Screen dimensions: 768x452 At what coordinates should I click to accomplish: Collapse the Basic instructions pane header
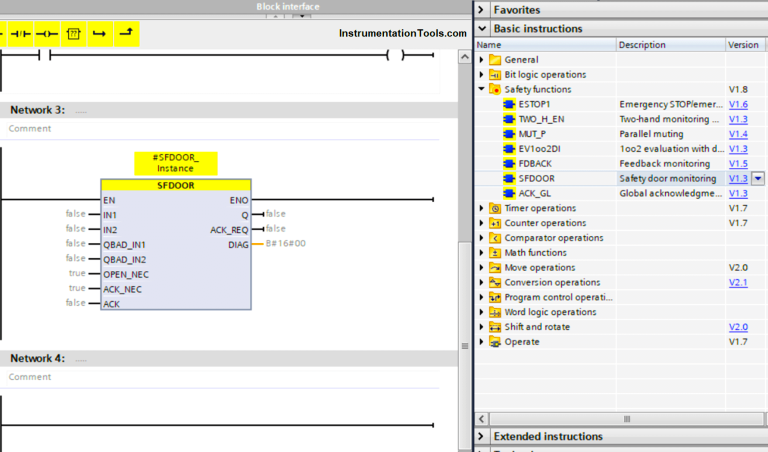pyautogui.click(x=483, y=29)
